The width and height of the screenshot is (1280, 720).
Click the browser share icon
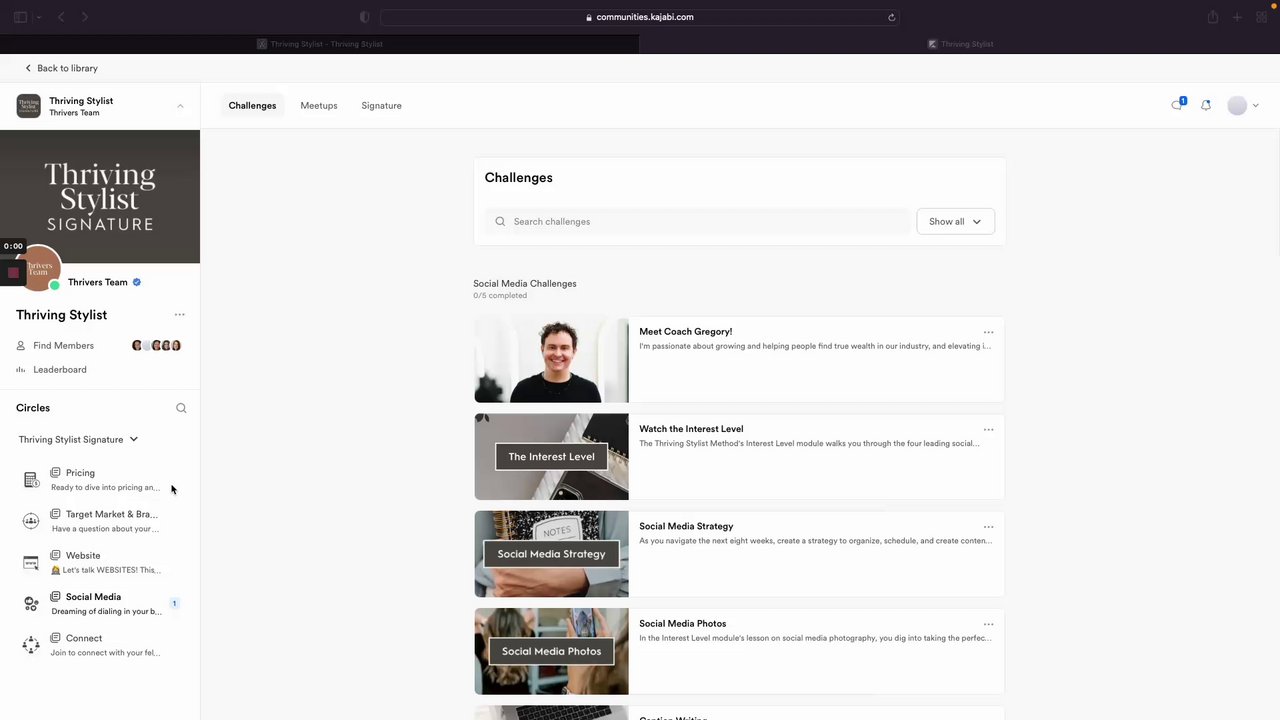click(x=1213, y=17)
